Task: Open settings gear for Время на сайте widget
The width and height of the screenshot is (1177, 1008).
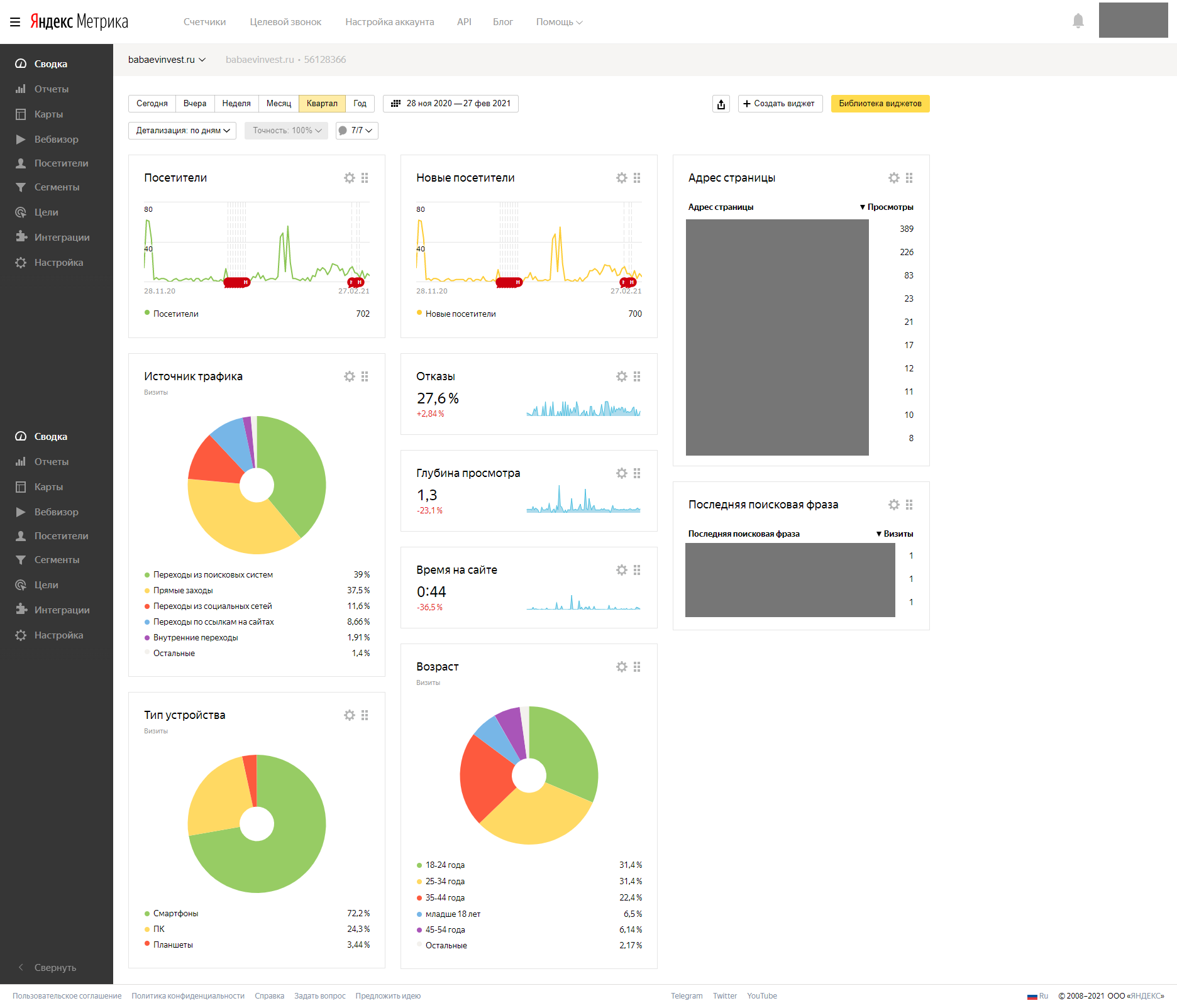Action: [622, 570]
